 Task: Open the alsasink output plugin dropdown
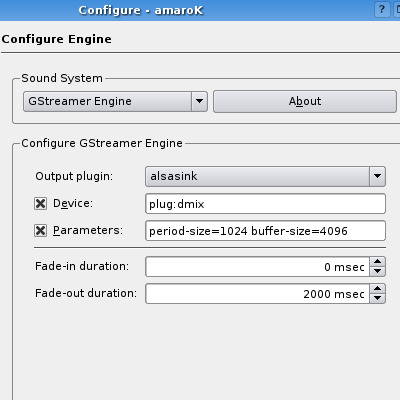point(265,176)
